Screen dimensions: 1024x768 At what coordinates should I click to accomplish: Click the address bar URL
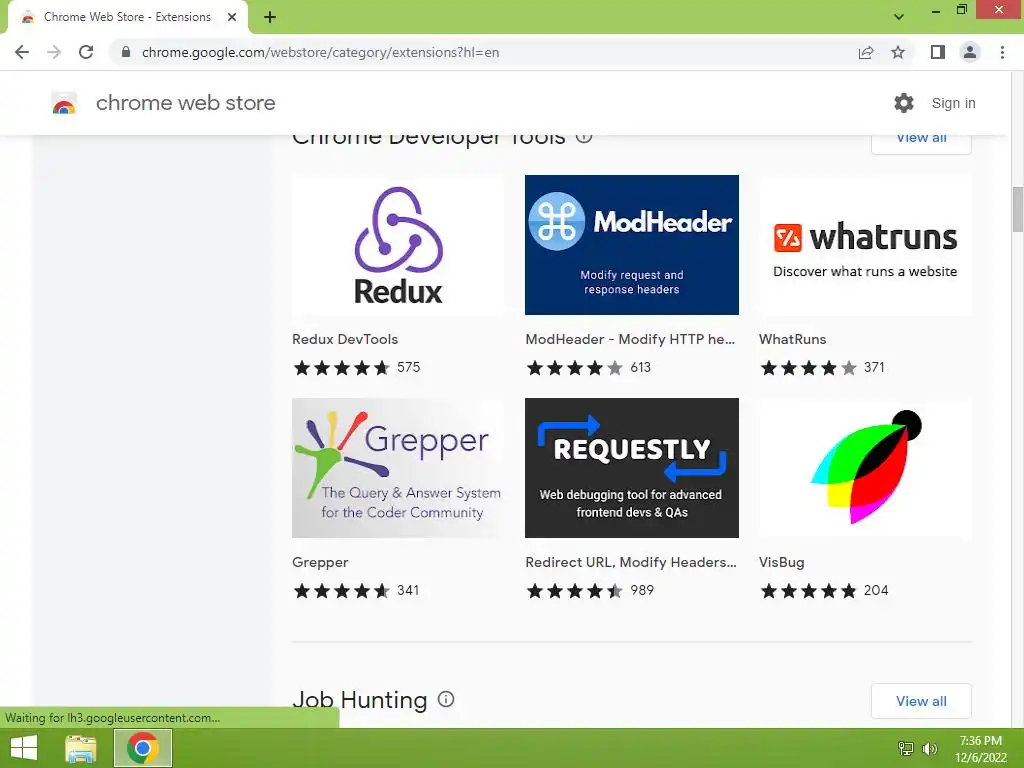click(320, 52)
